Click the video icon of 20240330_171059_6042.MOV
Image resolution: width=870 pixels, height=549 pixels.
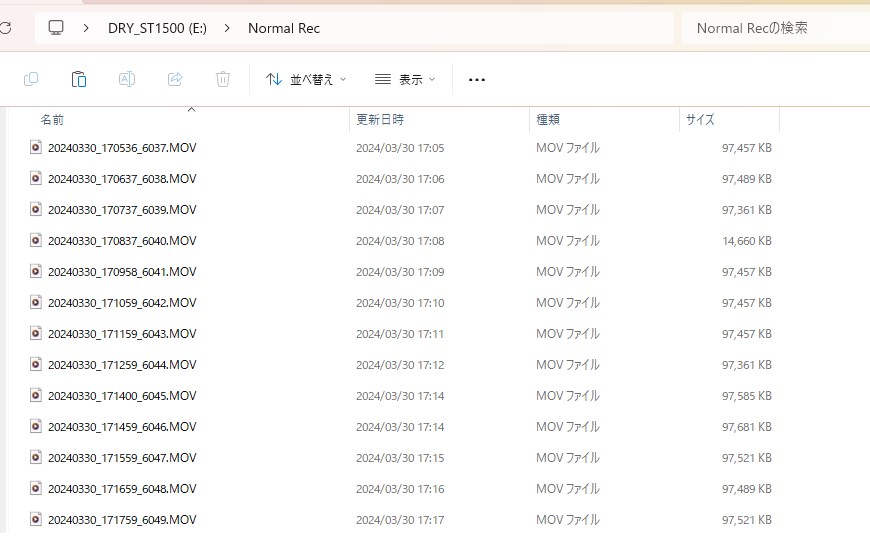pyautogui.click(x=36, y=303)
